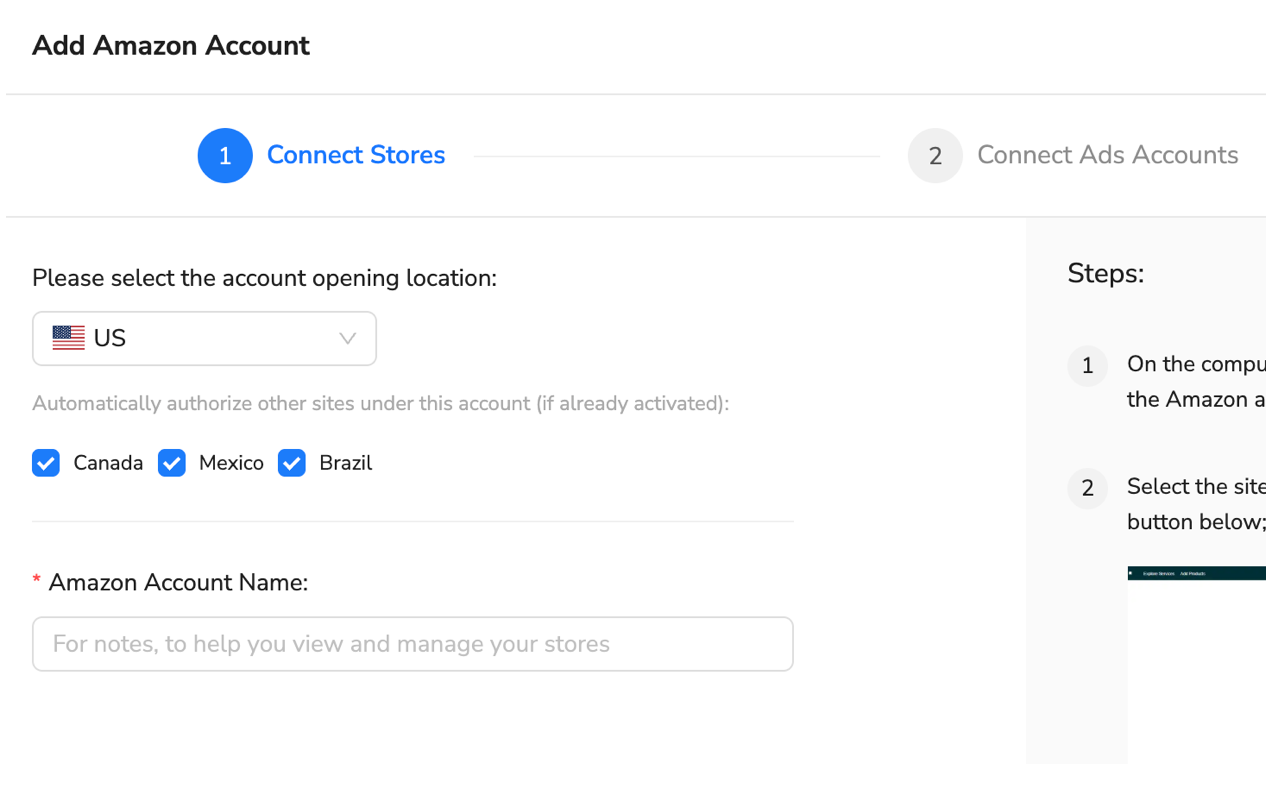The height and width of the screenshot is (800, 1272).
Task: Click the step 2 circle icon
Action: click(x=935, y=156)
